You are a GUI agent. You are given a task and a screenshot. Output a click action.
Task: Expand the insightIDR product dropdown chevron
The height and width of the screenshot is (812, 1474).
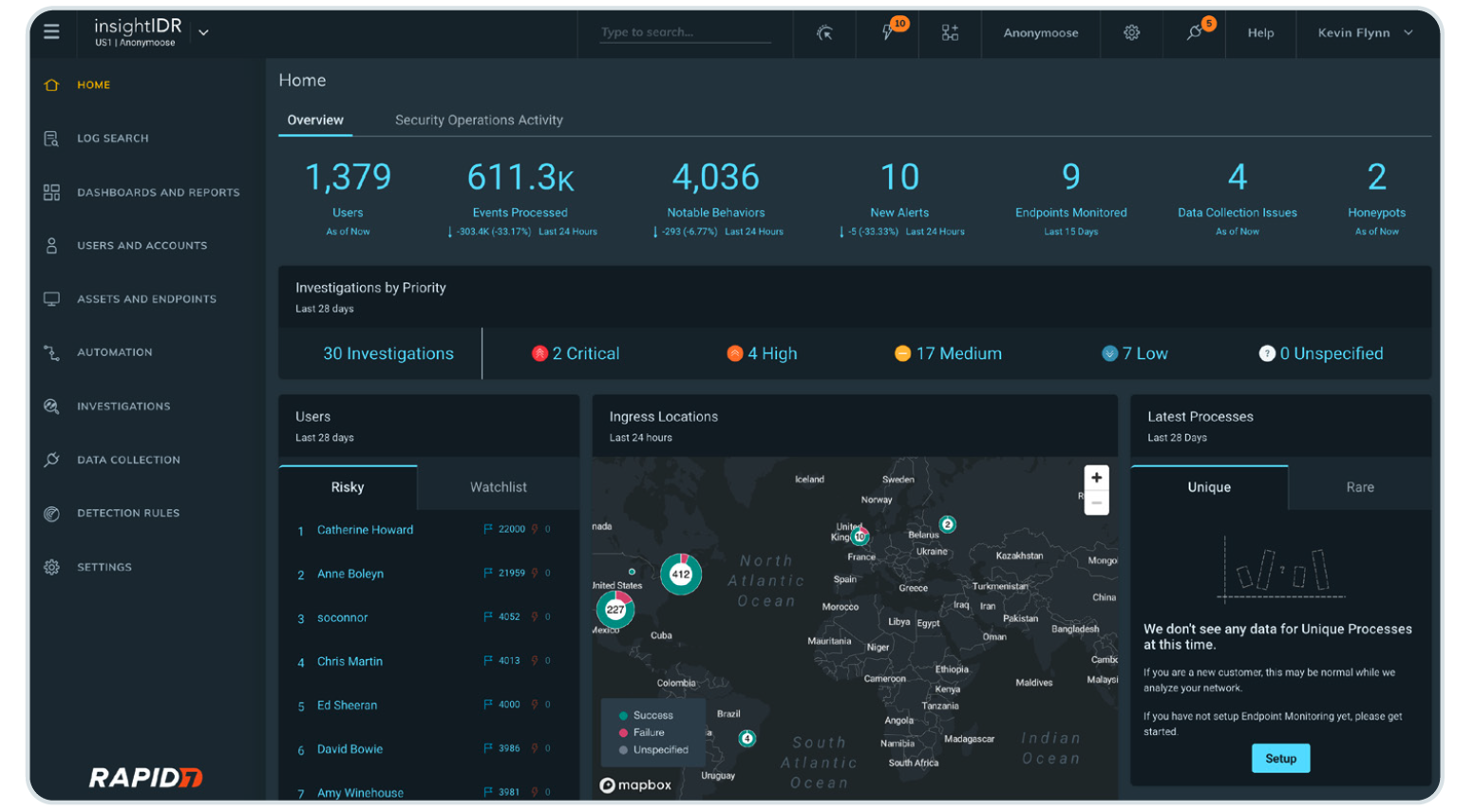click(203, 32)
